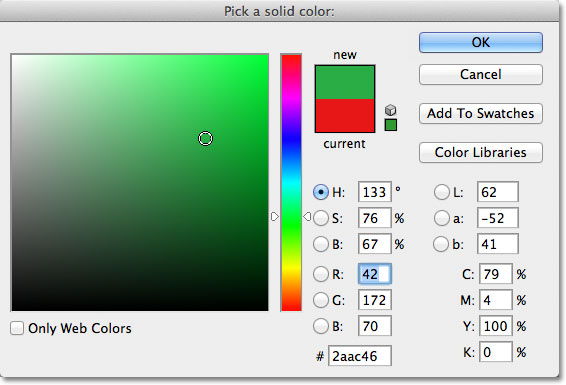
Task: Click the out-of-gamut warning cube icon
Action: coord(391,110)
